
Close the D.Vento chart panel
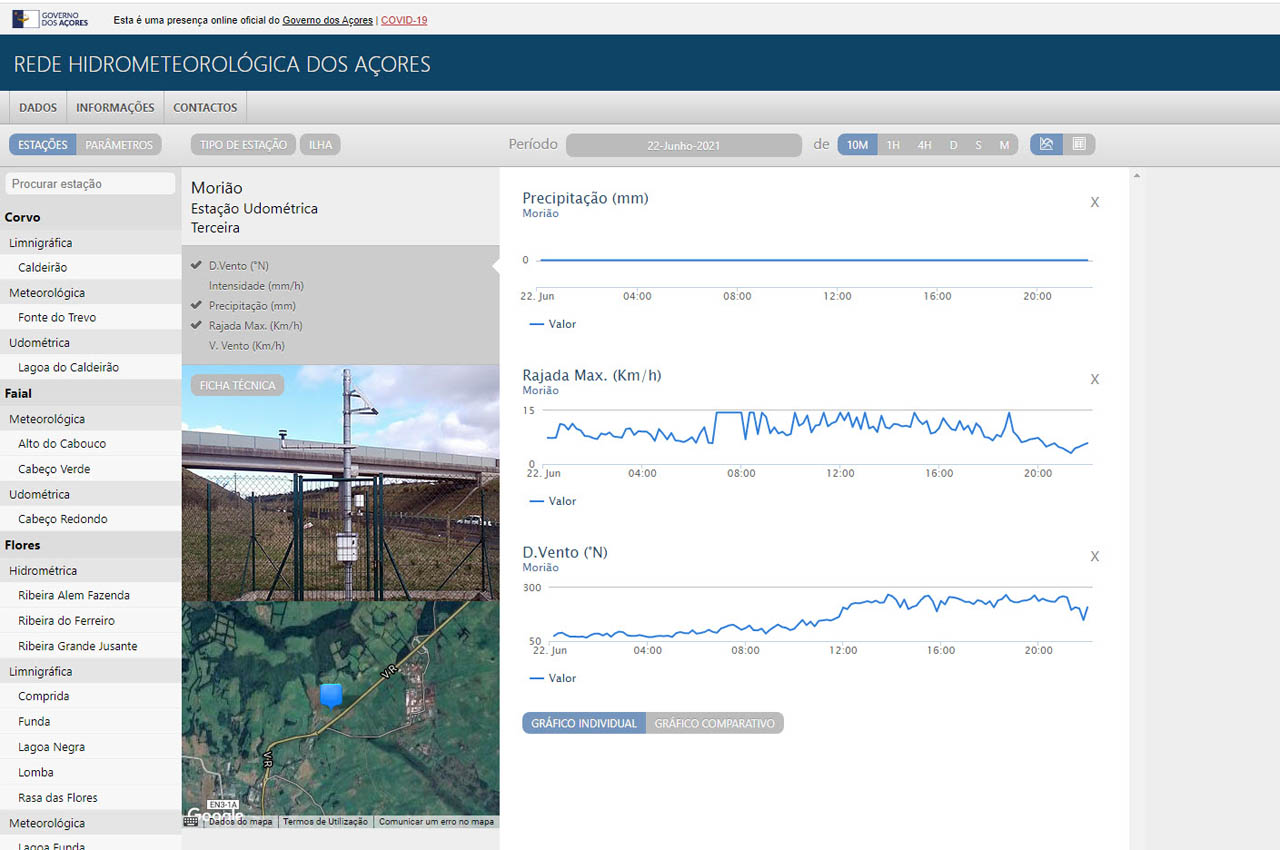coord(1094,556)
